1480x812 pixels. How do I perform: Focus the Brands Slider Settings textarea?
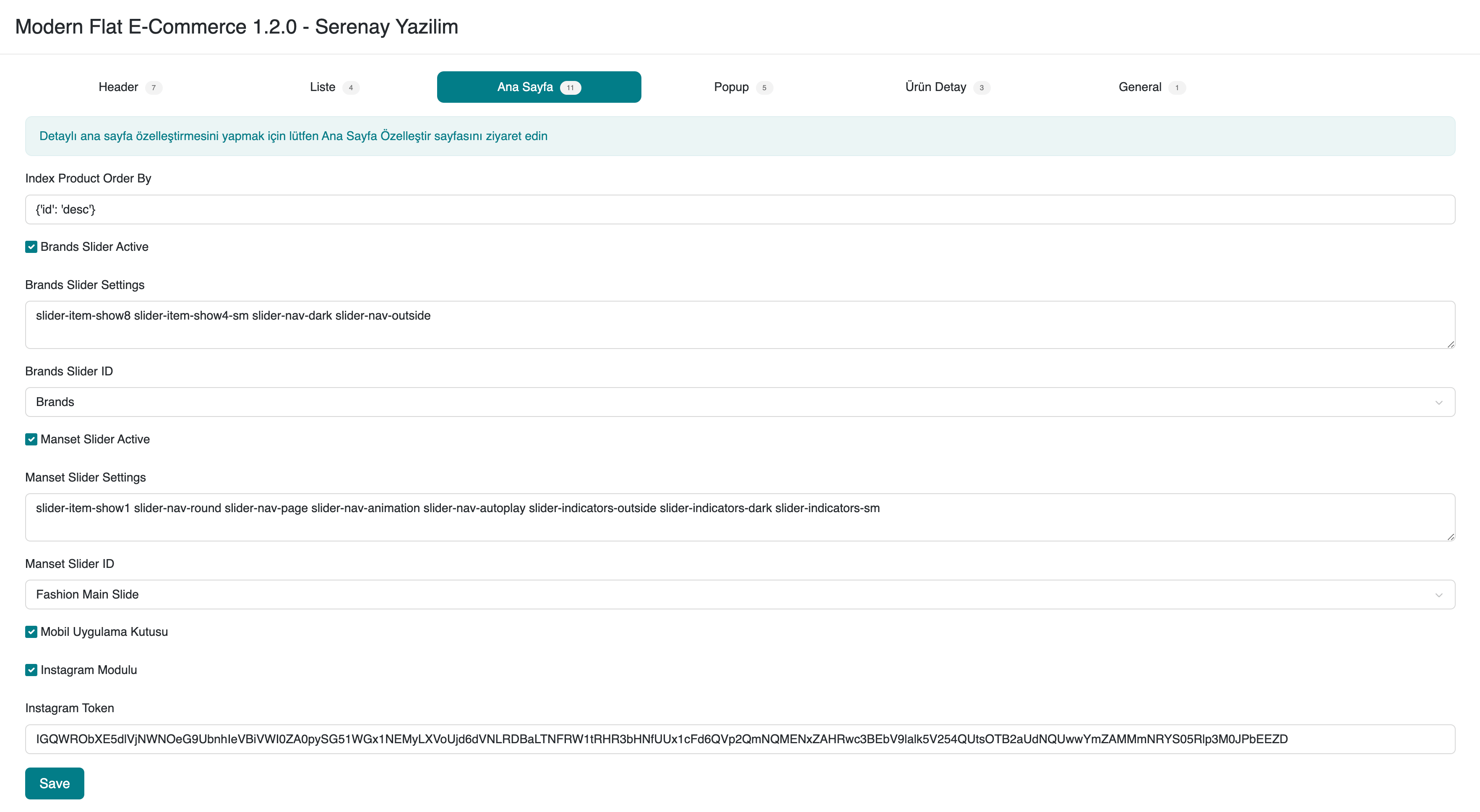[x=740, y=325]
